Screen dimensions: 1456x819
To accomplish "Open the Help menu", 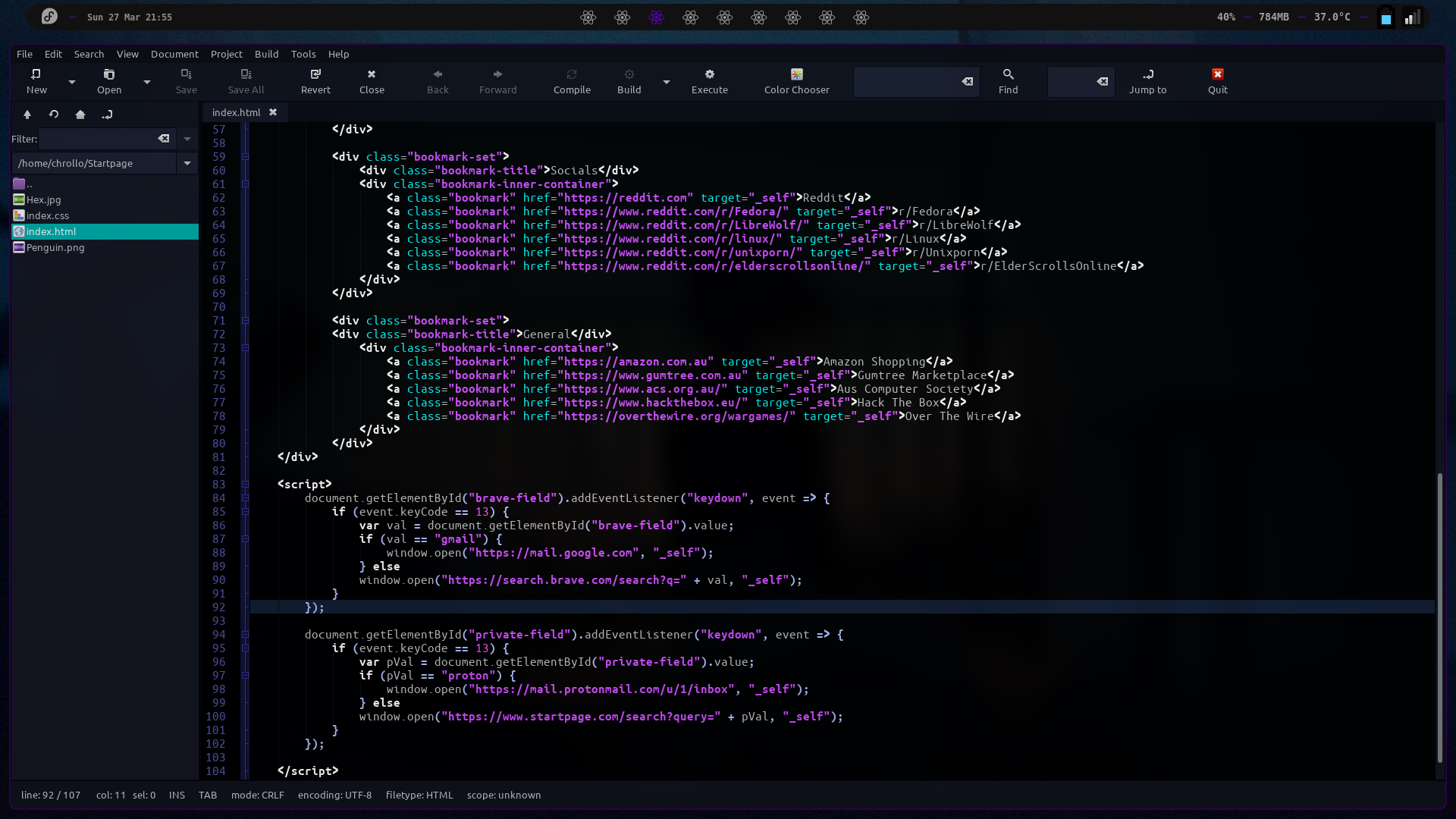I will 338,54.
